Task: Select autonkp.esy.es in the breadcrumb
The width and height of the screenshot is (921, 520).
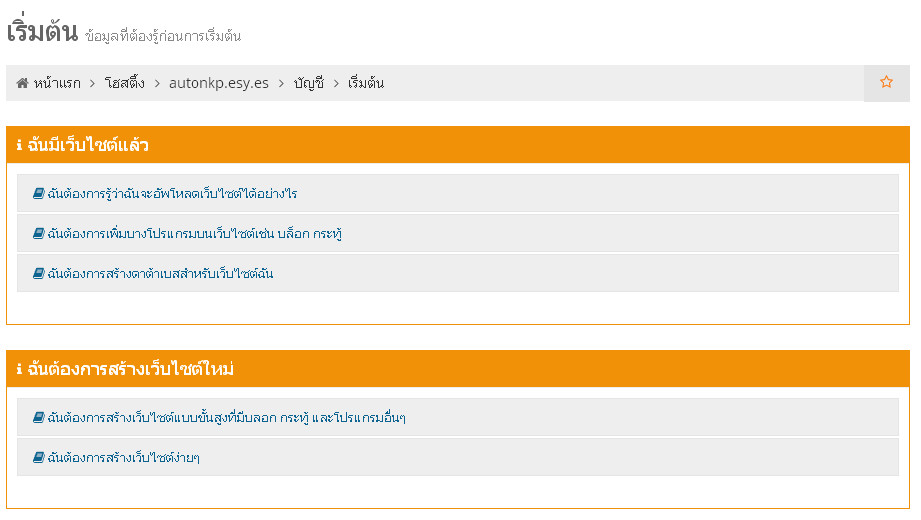Action: [219, 83]
